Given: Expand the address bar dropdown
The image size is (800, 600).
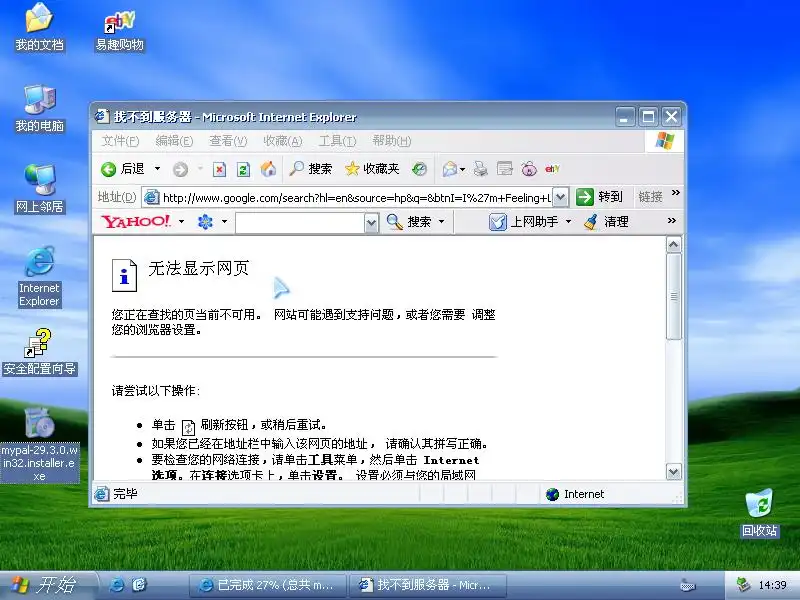Looking at the screenshot, I should pyautogui.click(x=560, y=197).
